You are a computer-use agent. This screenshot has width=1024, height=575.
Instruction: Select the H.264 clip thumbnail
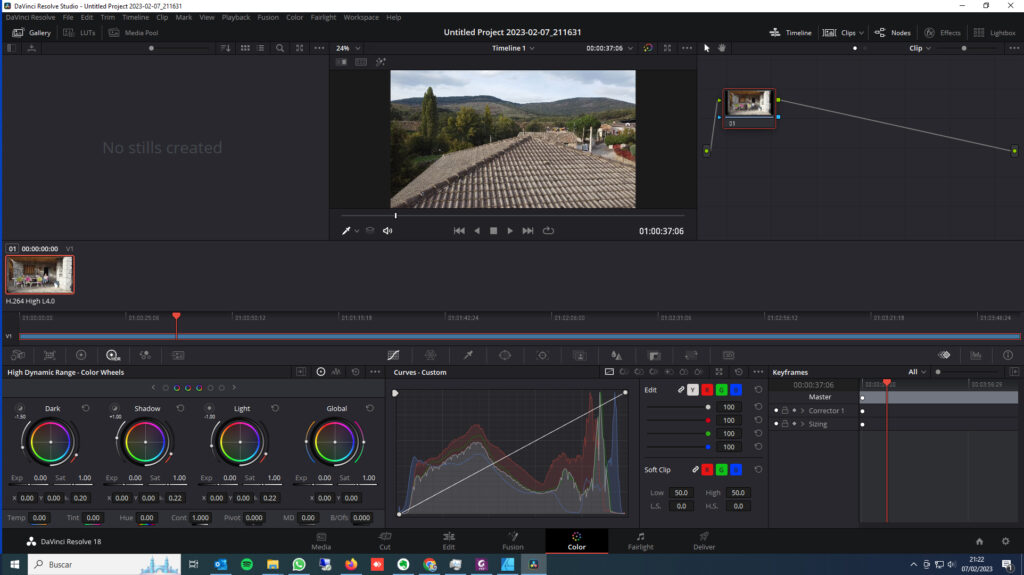click(x=40, y=274)
